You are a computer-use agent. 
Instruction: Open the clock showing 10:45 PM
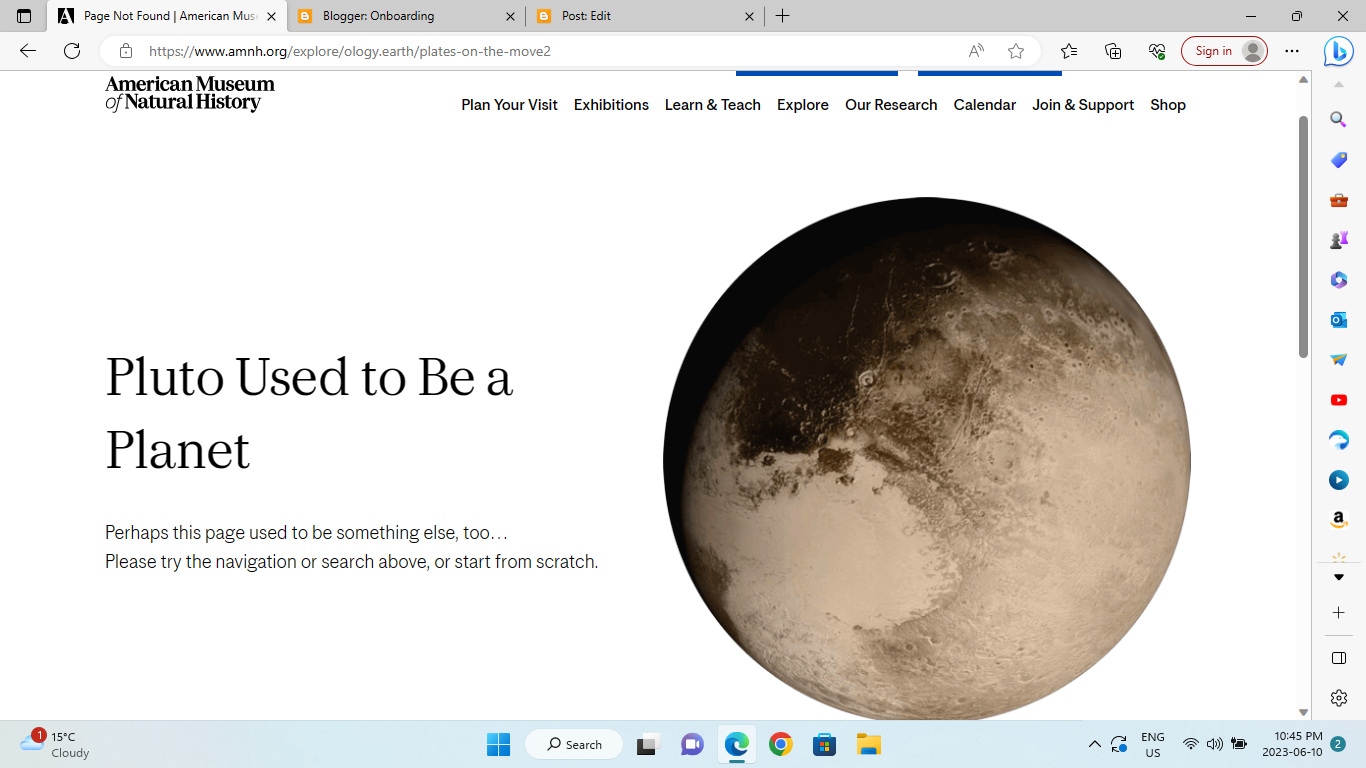(x=1292, y=744)
